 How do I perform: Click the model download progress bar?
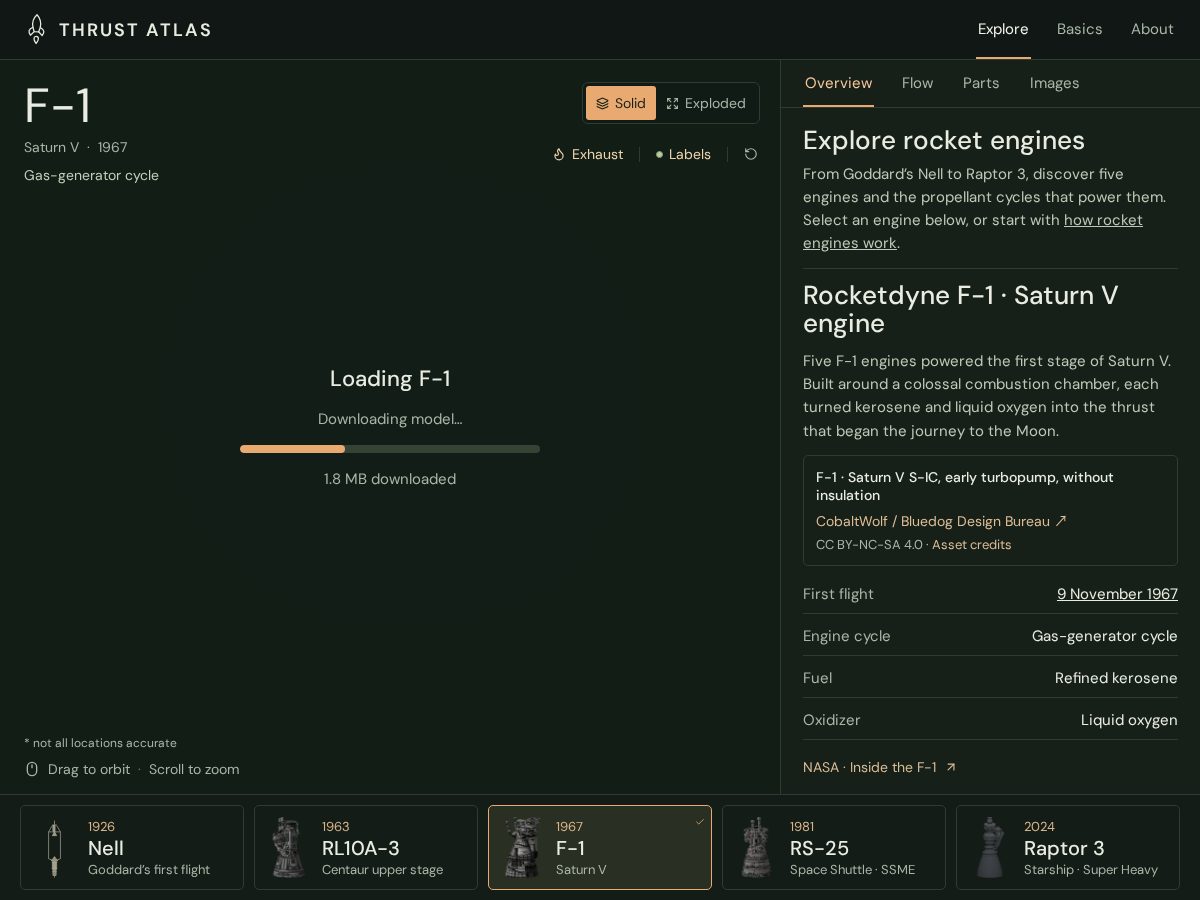390,449
